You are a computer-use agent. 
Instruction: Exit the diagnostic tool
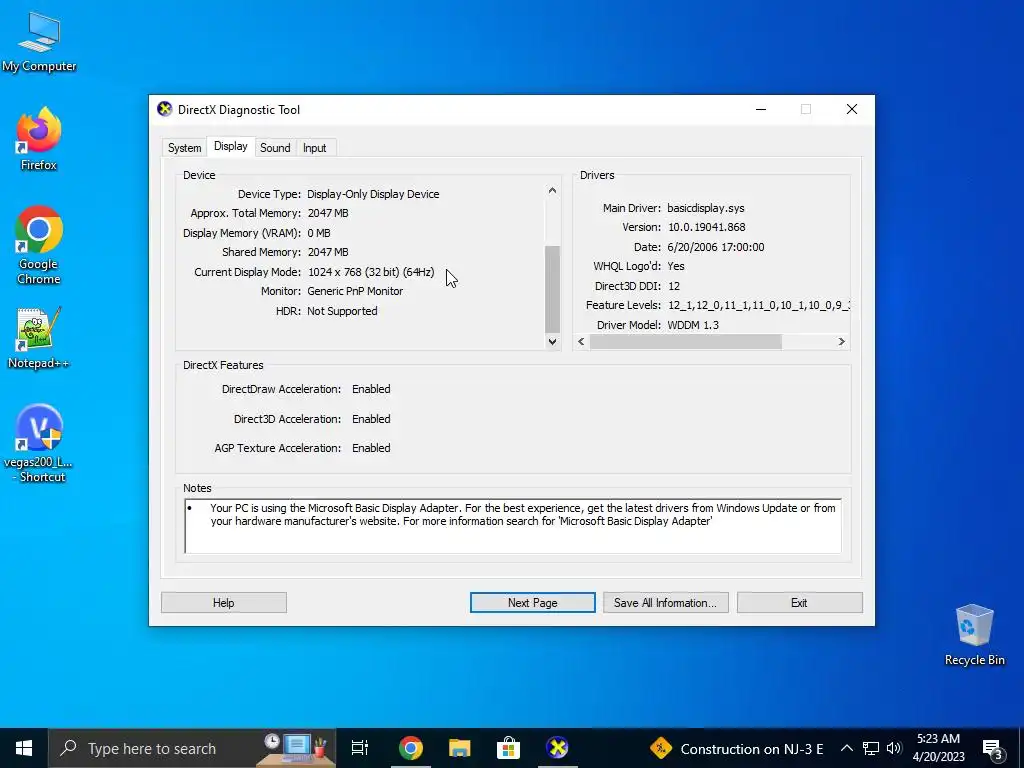(x=799, y=602)
